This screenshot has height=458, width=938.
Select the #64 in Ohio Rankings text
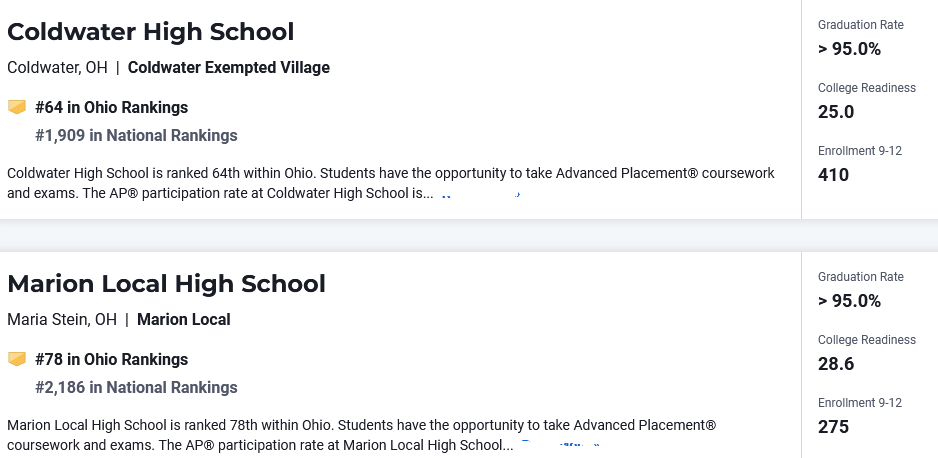click(111, 108)
